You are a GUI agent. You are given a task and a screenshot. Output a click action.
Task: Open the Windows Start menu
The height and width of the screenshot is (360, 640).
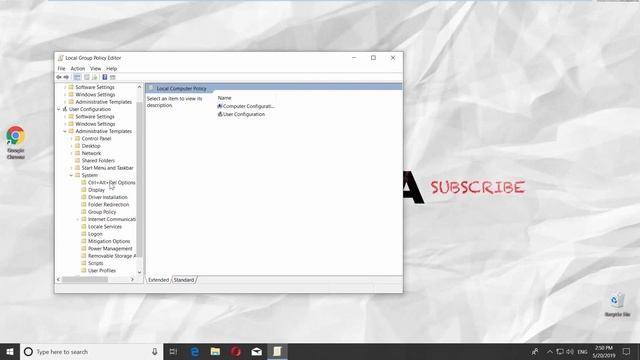tap(10, 351)
